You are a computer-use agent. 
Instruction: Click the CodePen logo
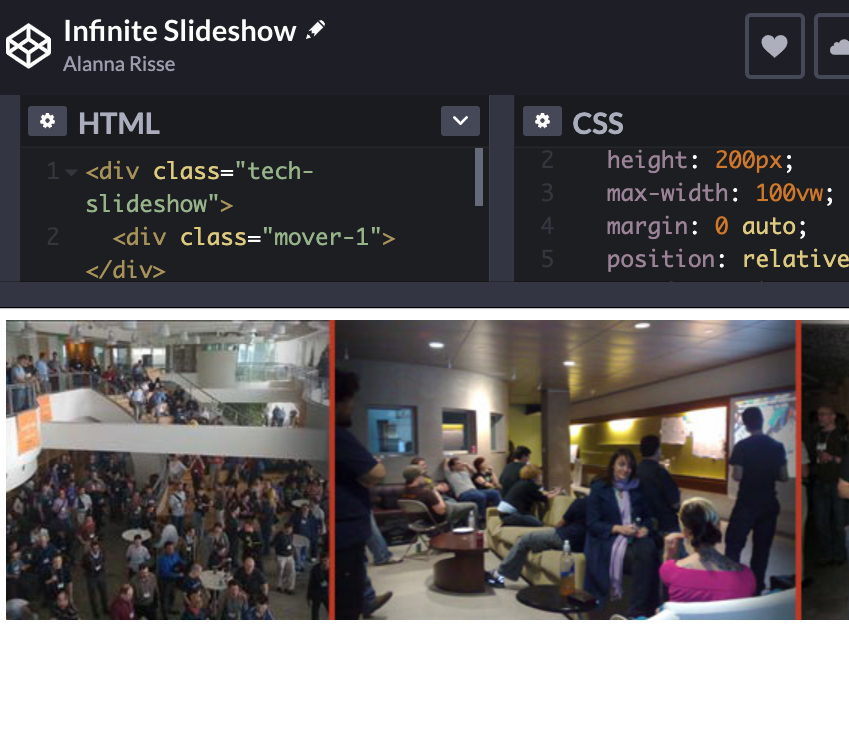pos(28,46)
